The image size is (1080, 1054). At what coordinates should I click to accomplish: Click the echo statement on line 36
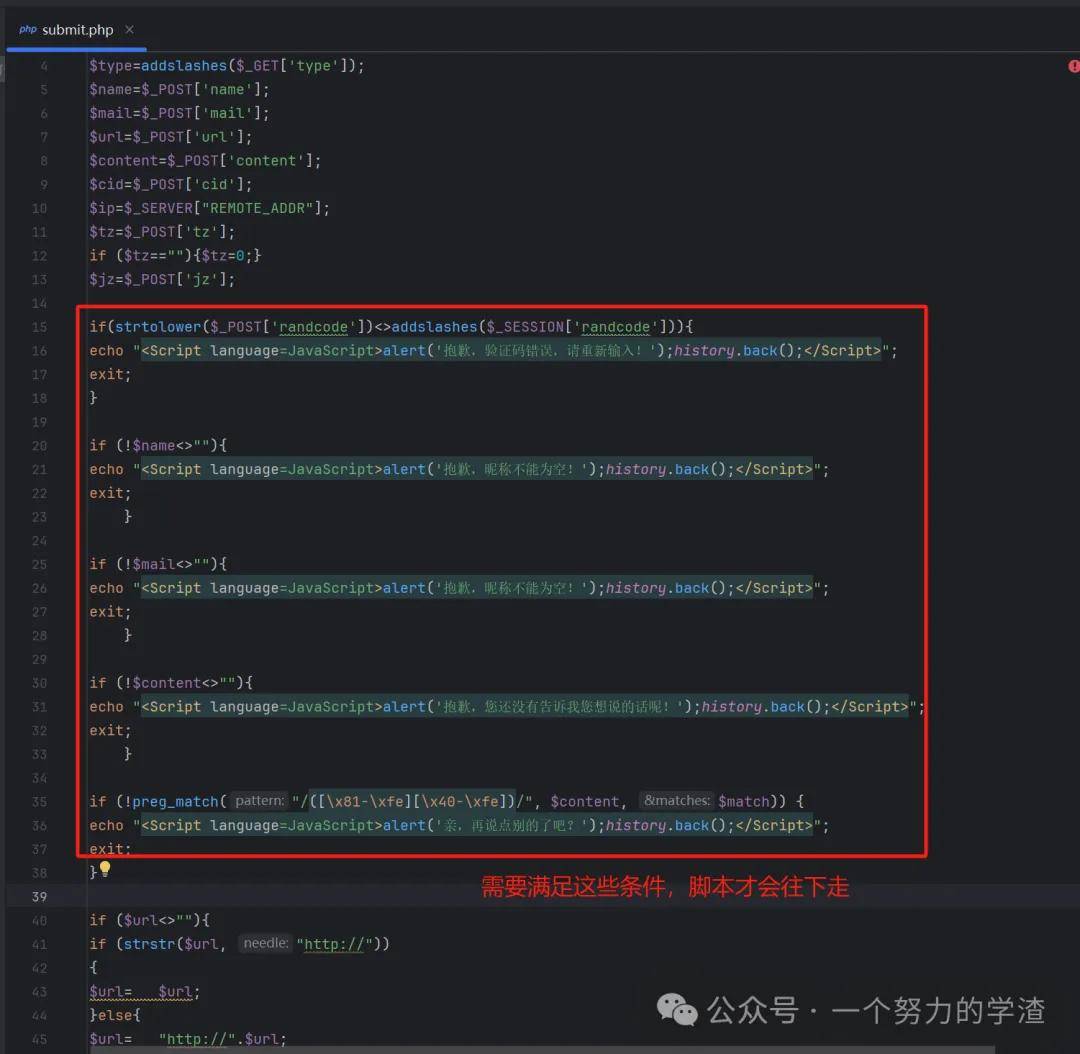459,825
